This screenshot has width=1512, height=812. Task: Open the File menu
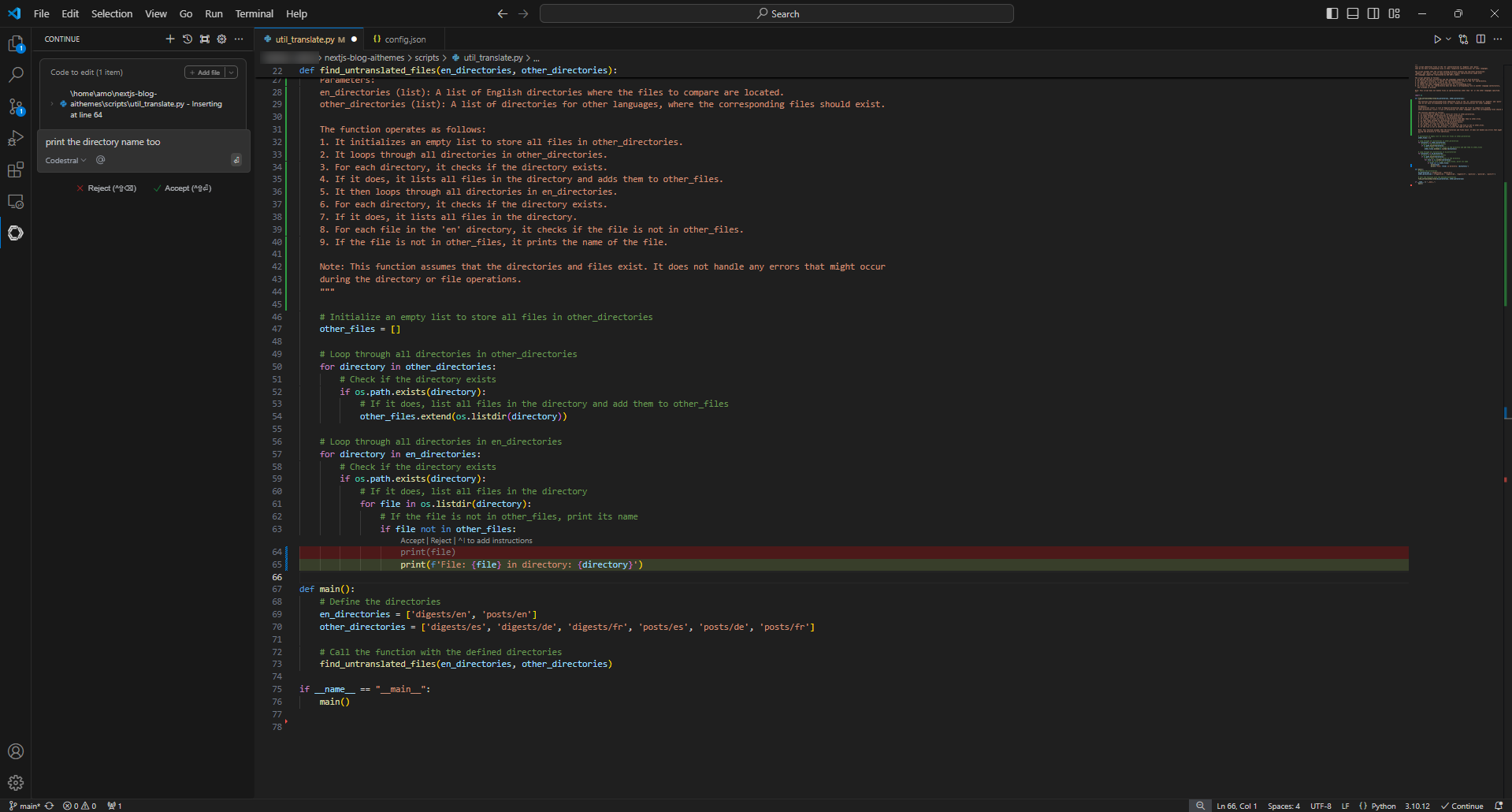(42, 13)
